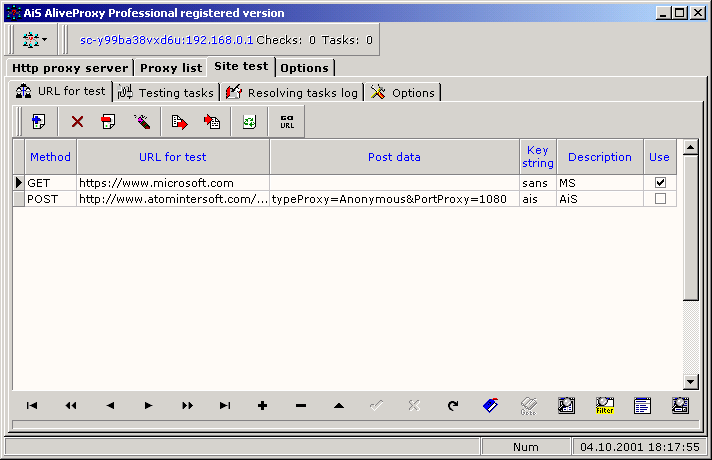
Task: Go to first record in navigator
Action: click(x=32, y=406)
